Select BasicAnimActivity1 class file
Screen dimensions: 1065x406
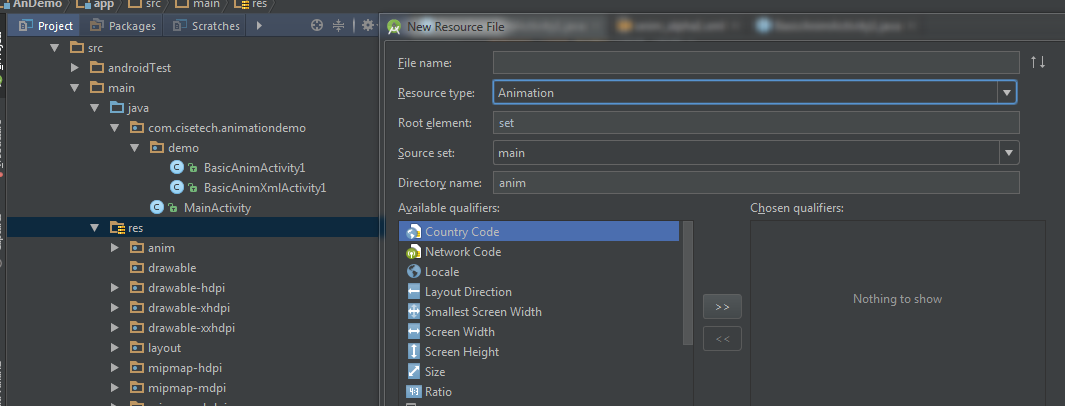tap(254, 167)
